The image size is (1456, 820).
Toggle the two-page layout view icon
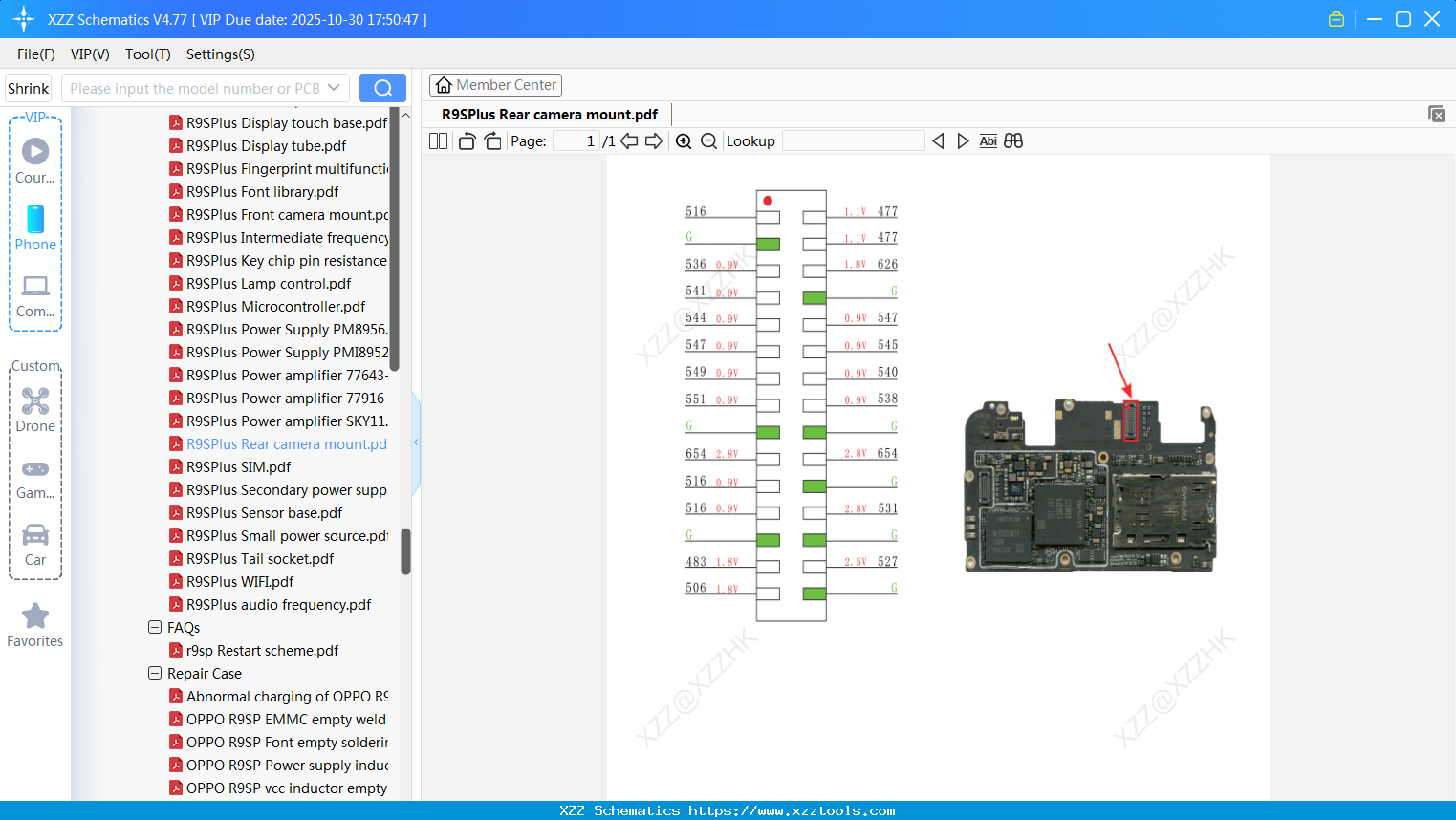438,141
